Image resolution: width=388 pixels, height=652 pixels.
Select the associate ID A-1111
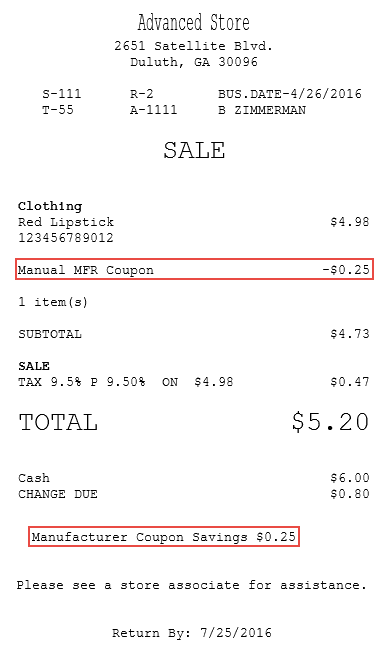(153, 110)
